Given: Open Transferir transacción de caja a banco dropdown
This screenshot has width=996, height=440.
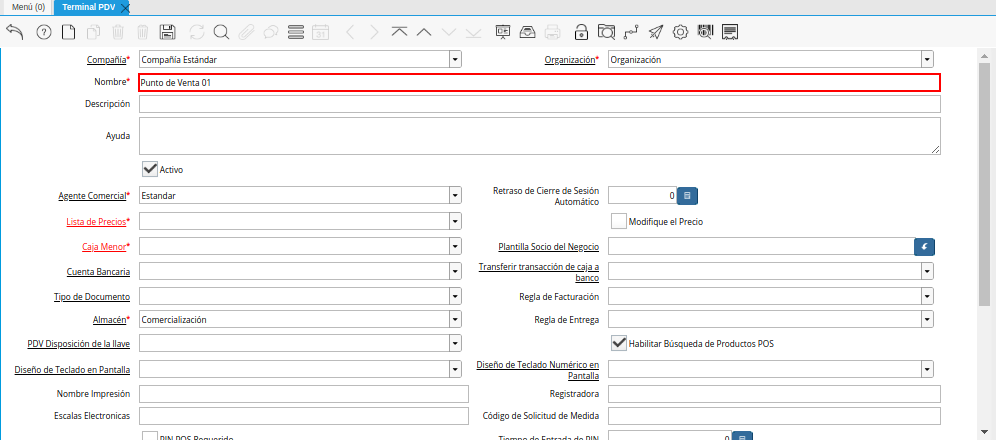Looking at the screenshot, I should coord(927,272).
